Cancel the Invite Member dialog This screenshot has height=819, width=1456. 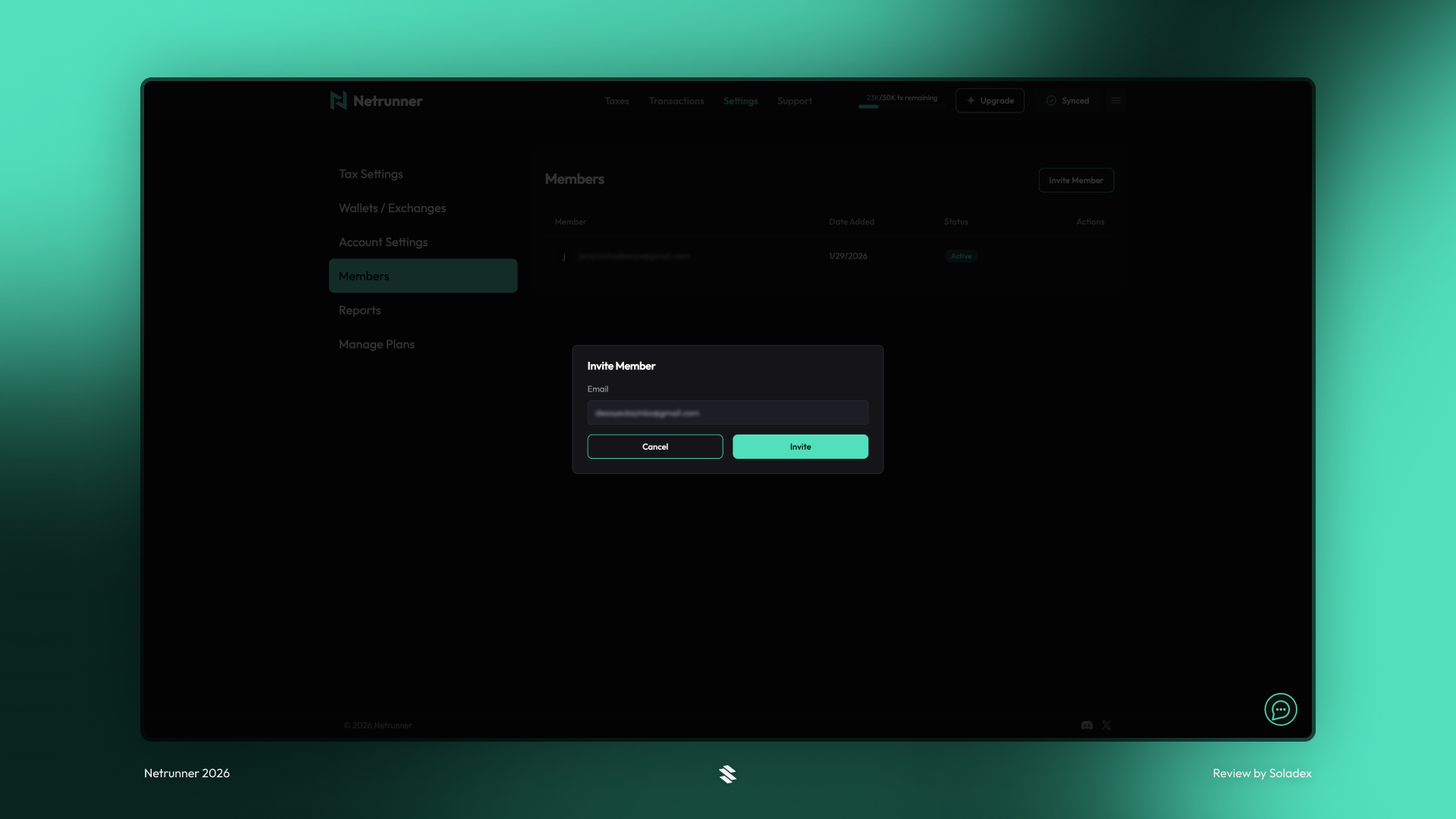[654, 447]
